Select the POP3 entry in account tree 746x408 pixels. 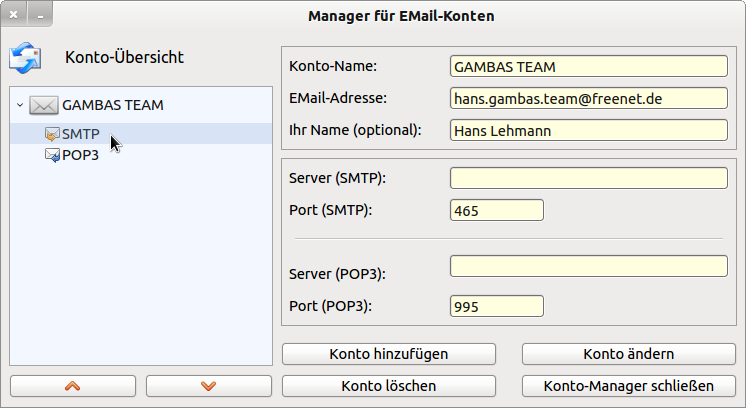tap(80, 155)
